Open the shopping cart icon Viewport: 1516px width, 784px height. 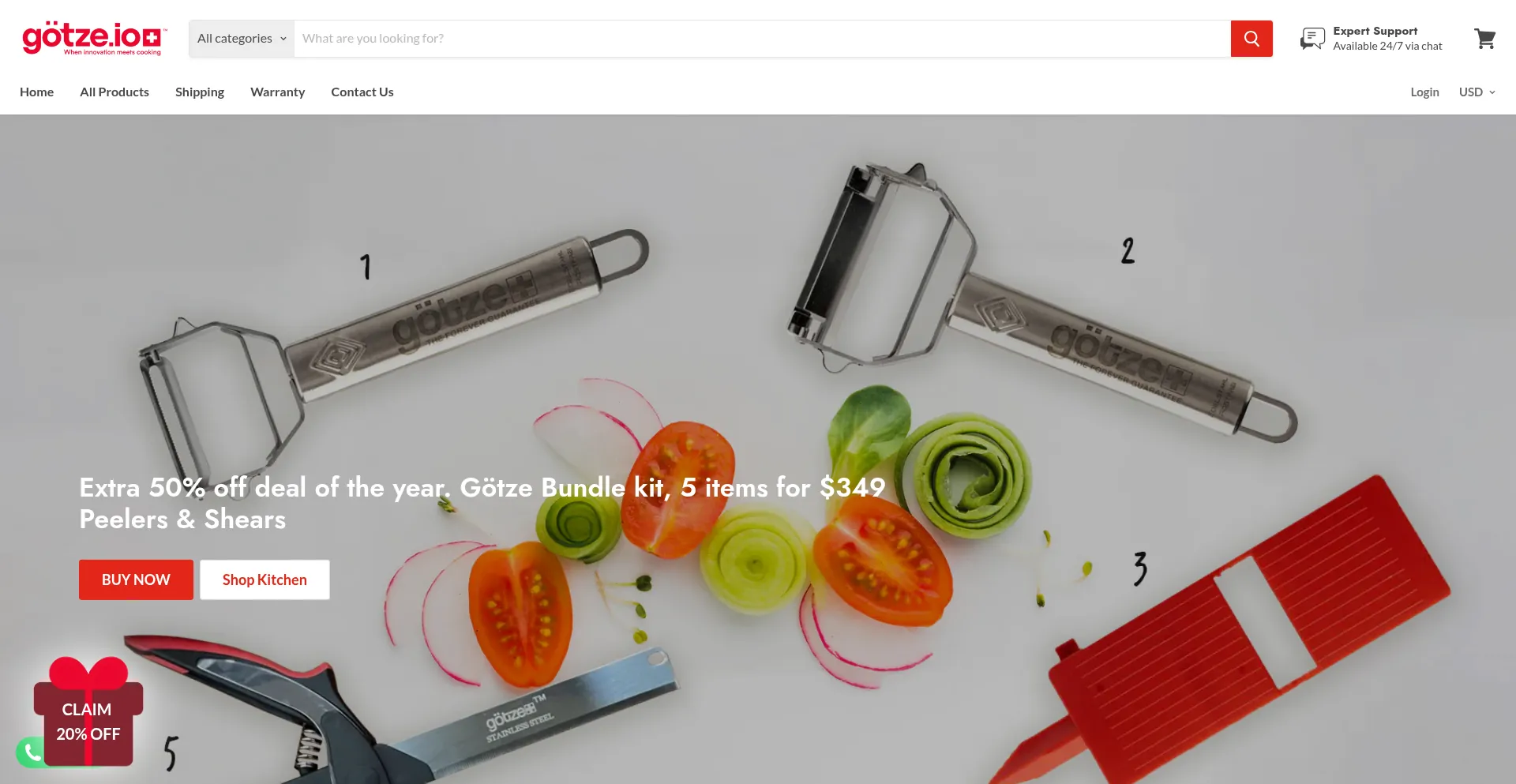coord(1484,39)
